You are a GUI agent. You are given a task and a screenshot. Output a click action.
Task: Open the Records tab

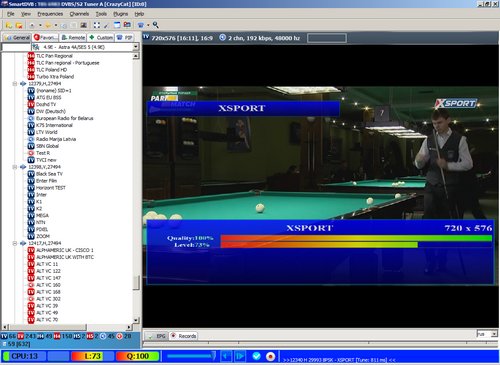(x=183, y=336)
